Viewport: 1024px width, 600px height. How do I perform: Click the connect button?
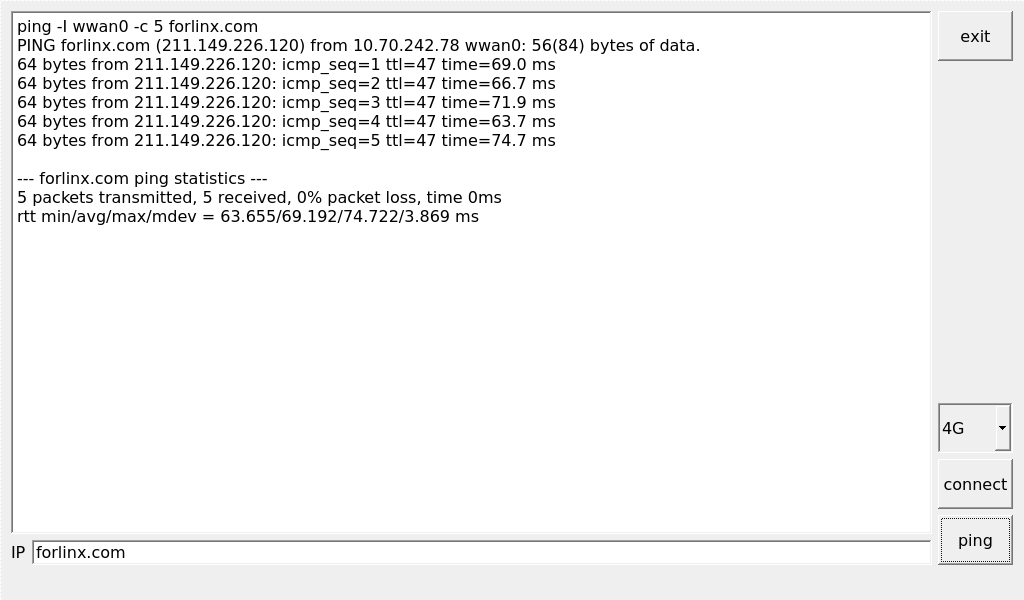(x=975, y=484)
